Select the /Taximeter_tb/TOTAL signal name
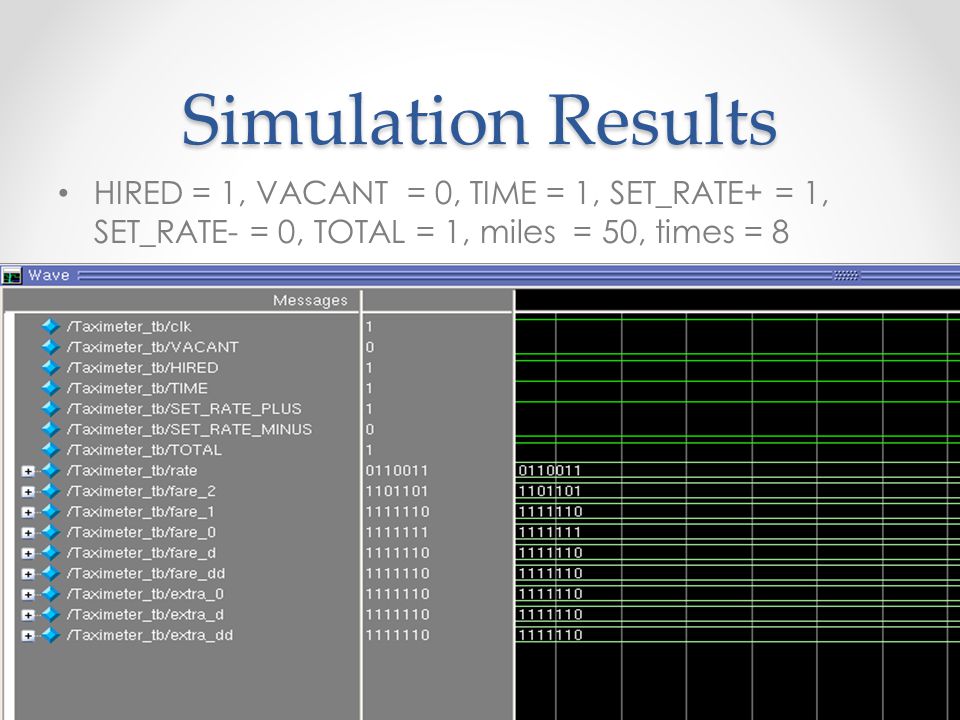This screenshot has height=720, width=960. pos(144,449)
